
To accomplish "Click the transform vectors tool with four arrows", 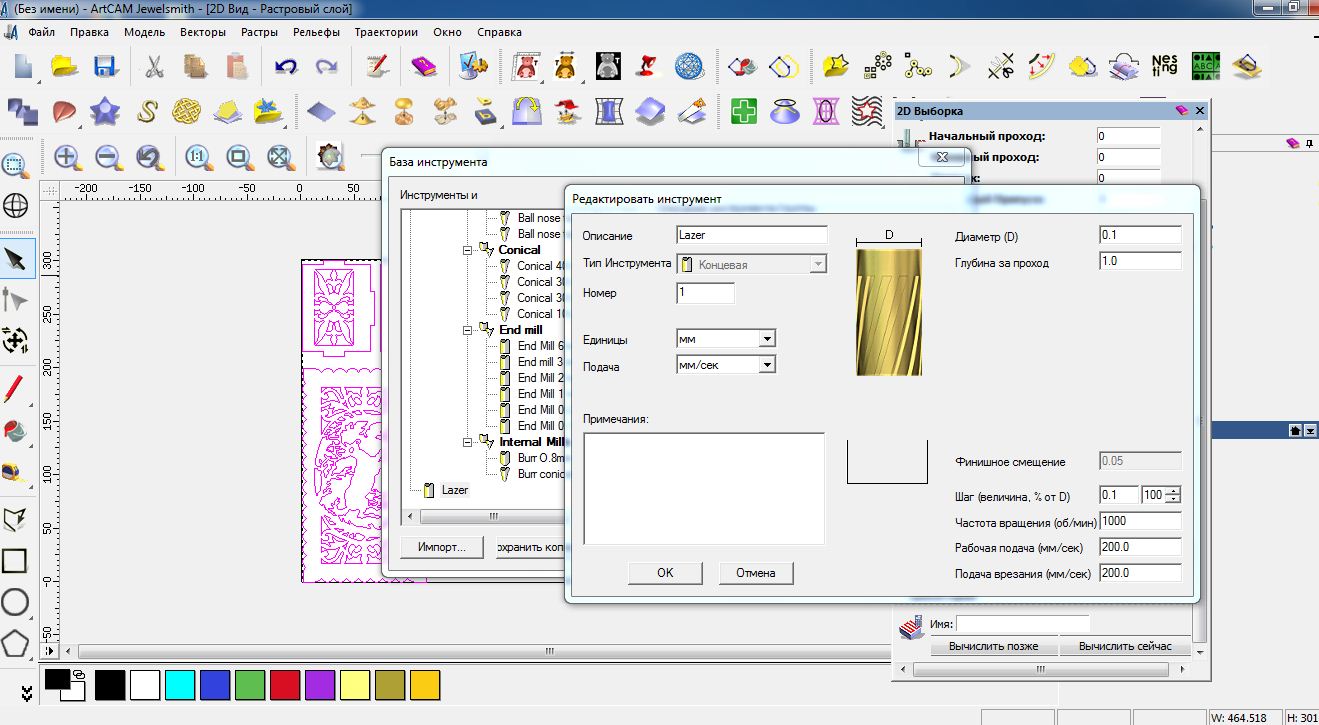I will tap(15, 340).
